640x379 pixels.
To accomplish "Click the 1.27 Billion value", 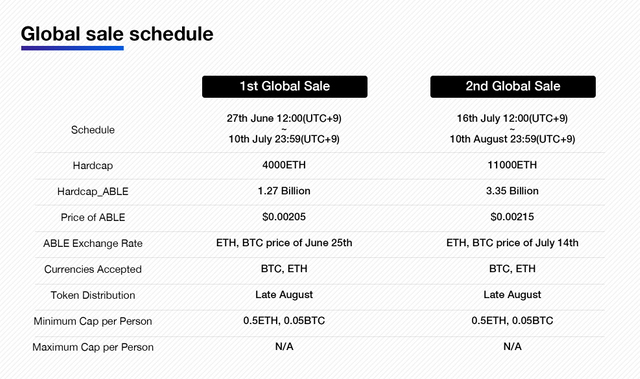I will [284, 191].
